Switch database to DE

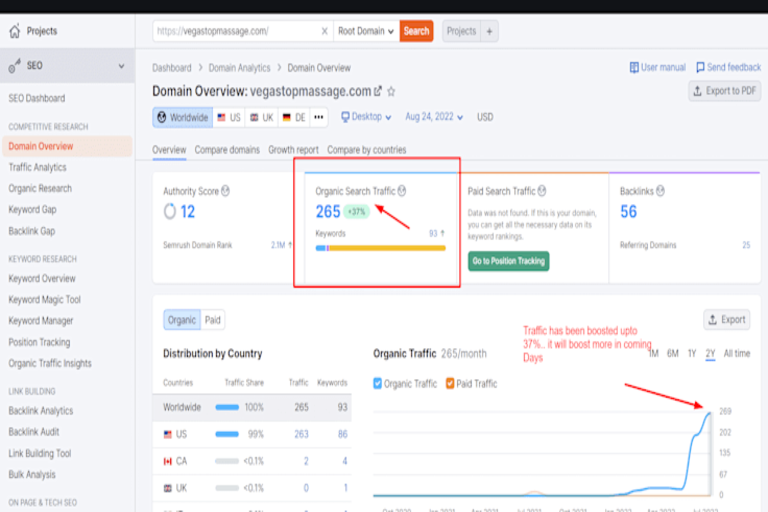(294, 118)
